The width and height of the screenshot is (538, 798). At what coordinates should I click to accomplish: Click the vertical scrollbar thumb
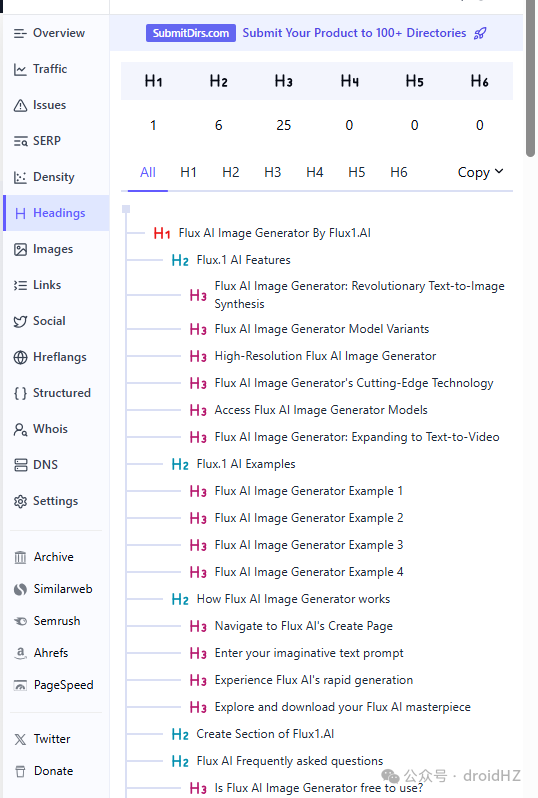click(530, 78)
